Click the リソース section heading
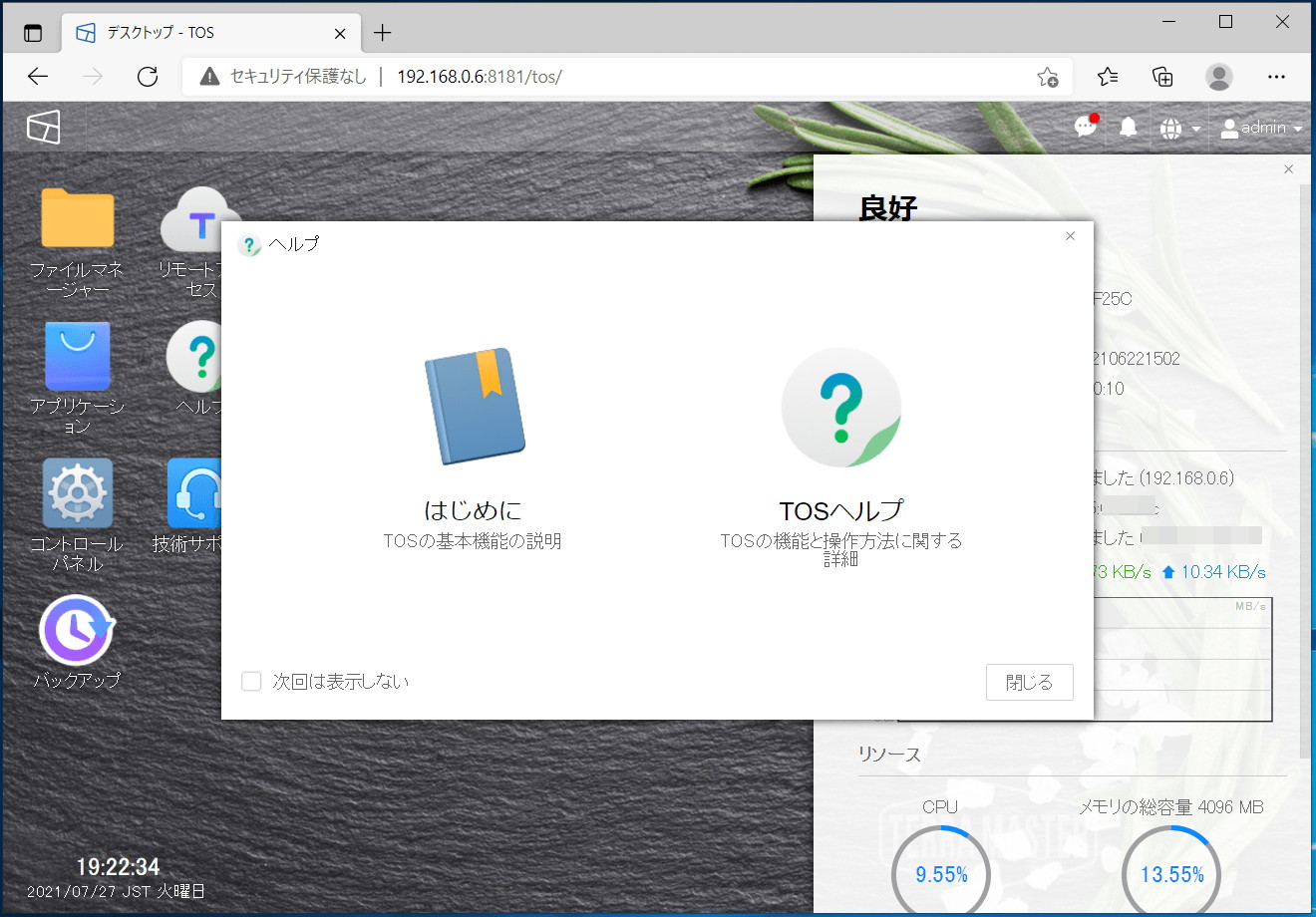This screenshot has height=917, width=1316. (x=889, y=754)
